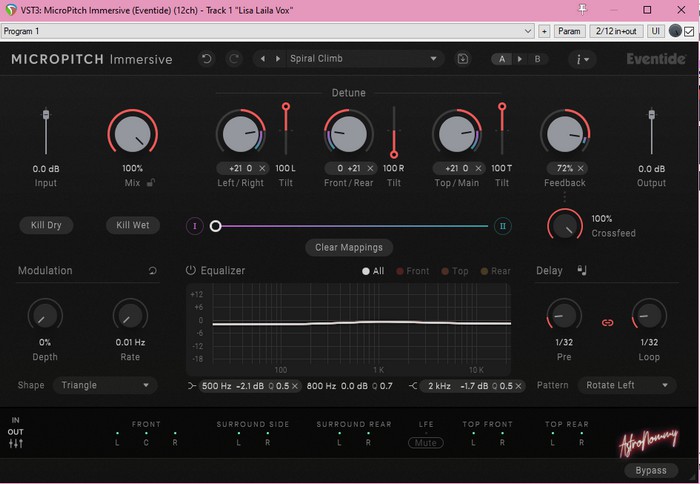The width and height of the screenshot is (700, 484).
Task: Toggle the plugin enable checkbox beside UI
Action: [x=688, y=31]
